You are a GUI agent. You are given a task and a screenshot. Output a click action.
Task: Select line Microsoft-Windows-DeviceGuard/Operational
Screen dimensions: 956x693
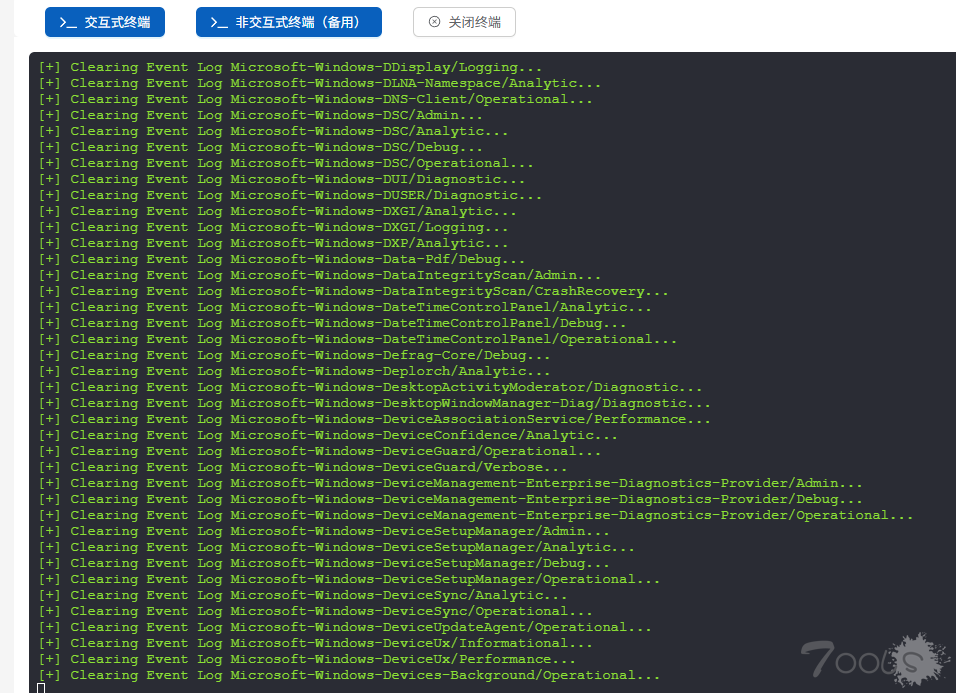point(320,451)
